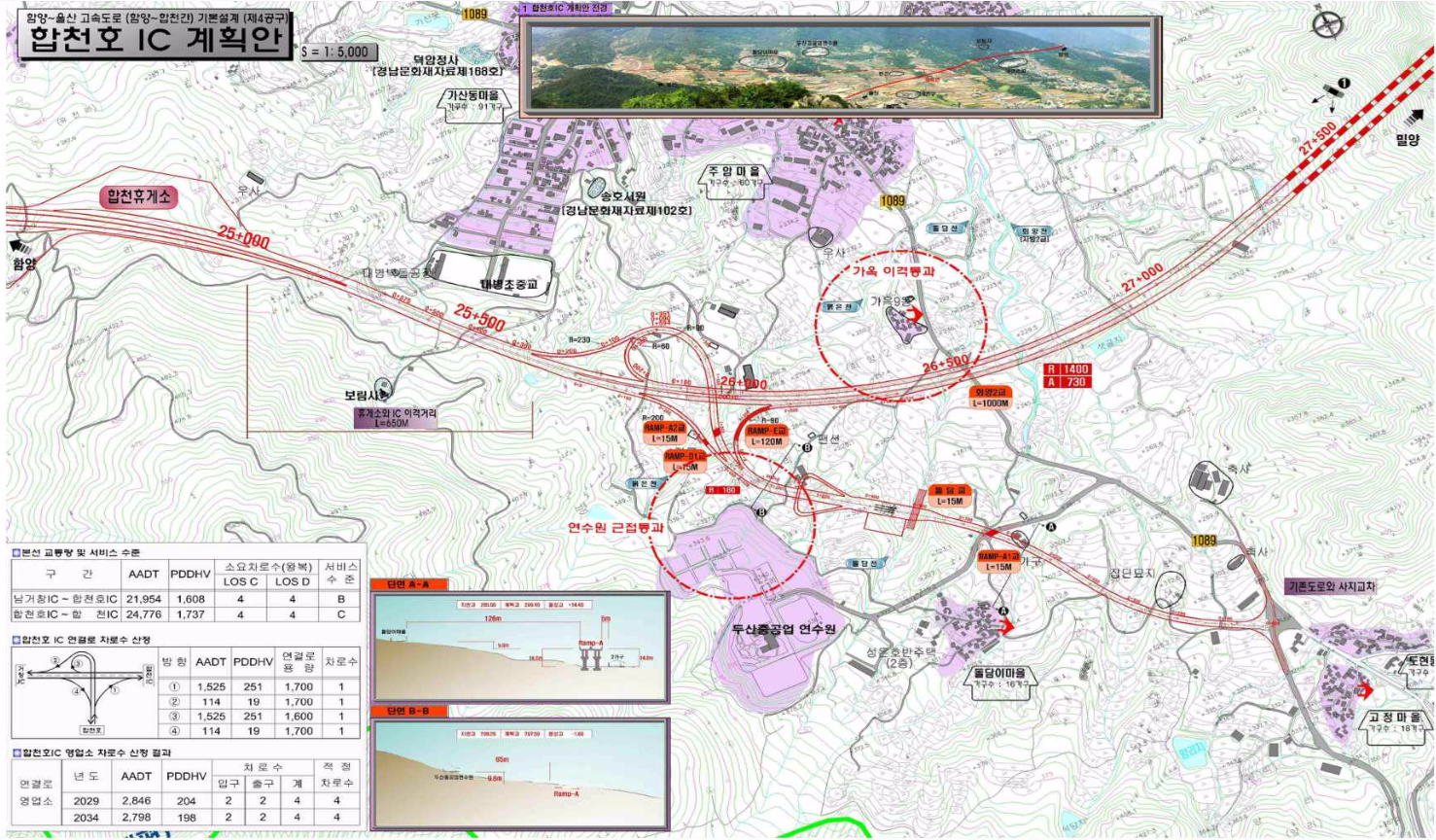Click the S = 1: 5,000 scale box
Viewport: 1436px width, 840px height.
tap(337, 52)
